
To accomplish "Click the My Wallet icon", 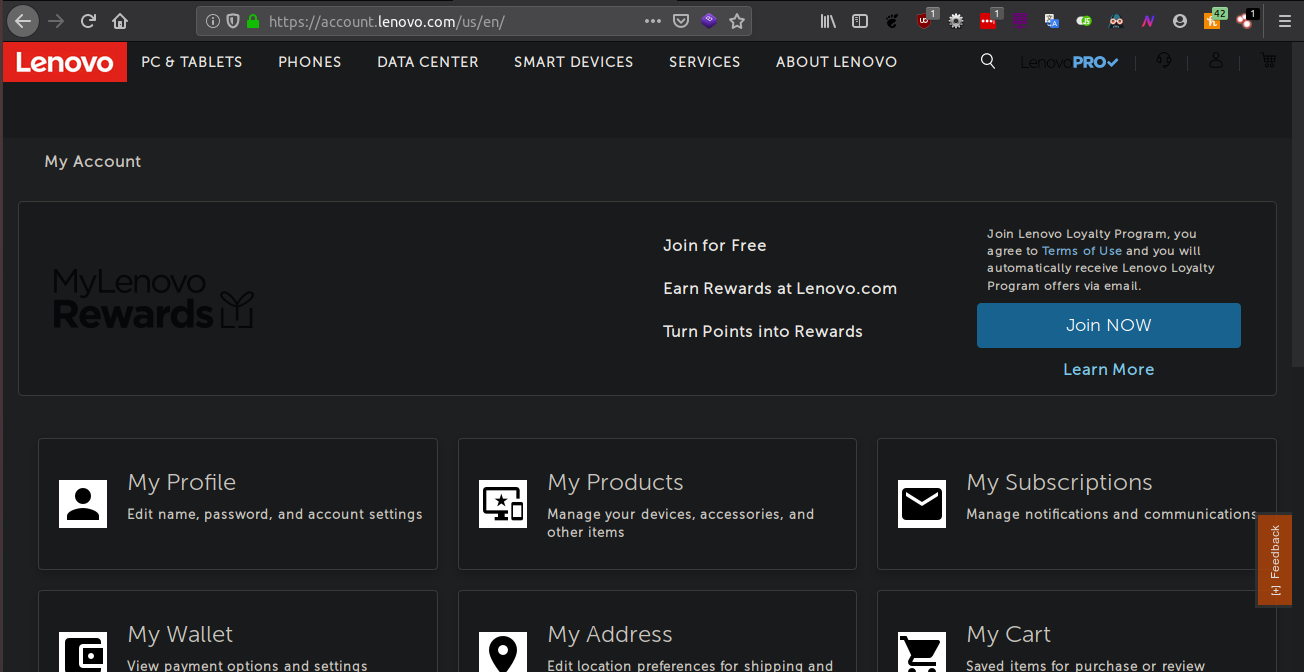I will point(83,652).
